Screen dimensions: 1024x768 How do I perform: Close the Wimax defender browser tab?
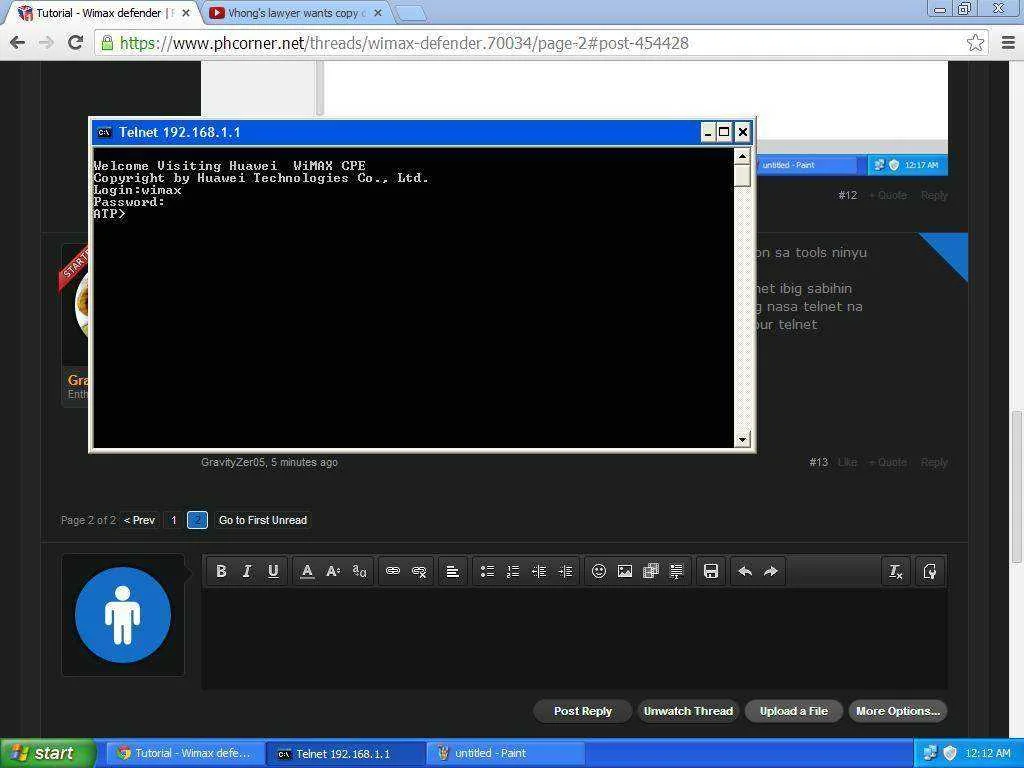[185, 13]
